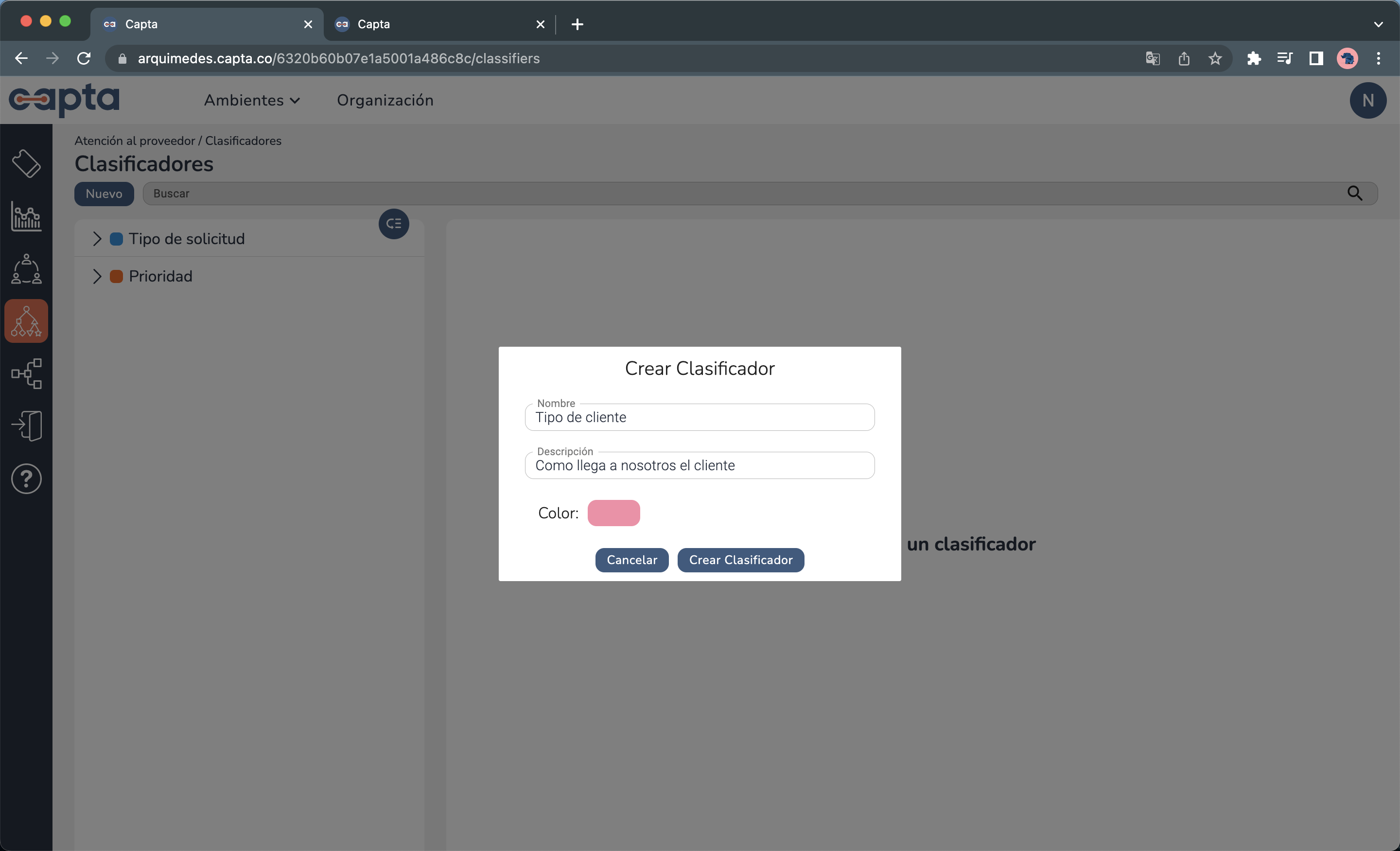Expand the Tipo de solicitud classifier

point(97,239)
